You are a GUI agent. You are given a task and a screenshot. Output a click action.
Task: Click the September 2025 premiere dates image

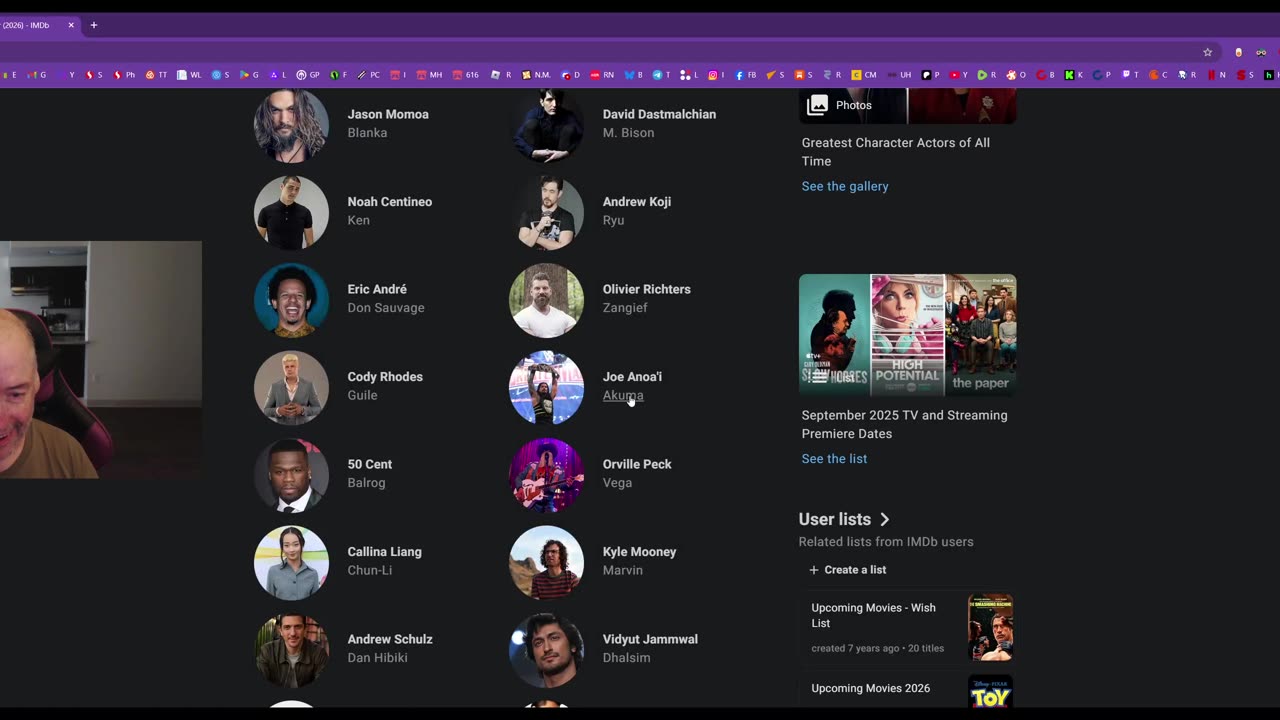(x=907, y=335)
